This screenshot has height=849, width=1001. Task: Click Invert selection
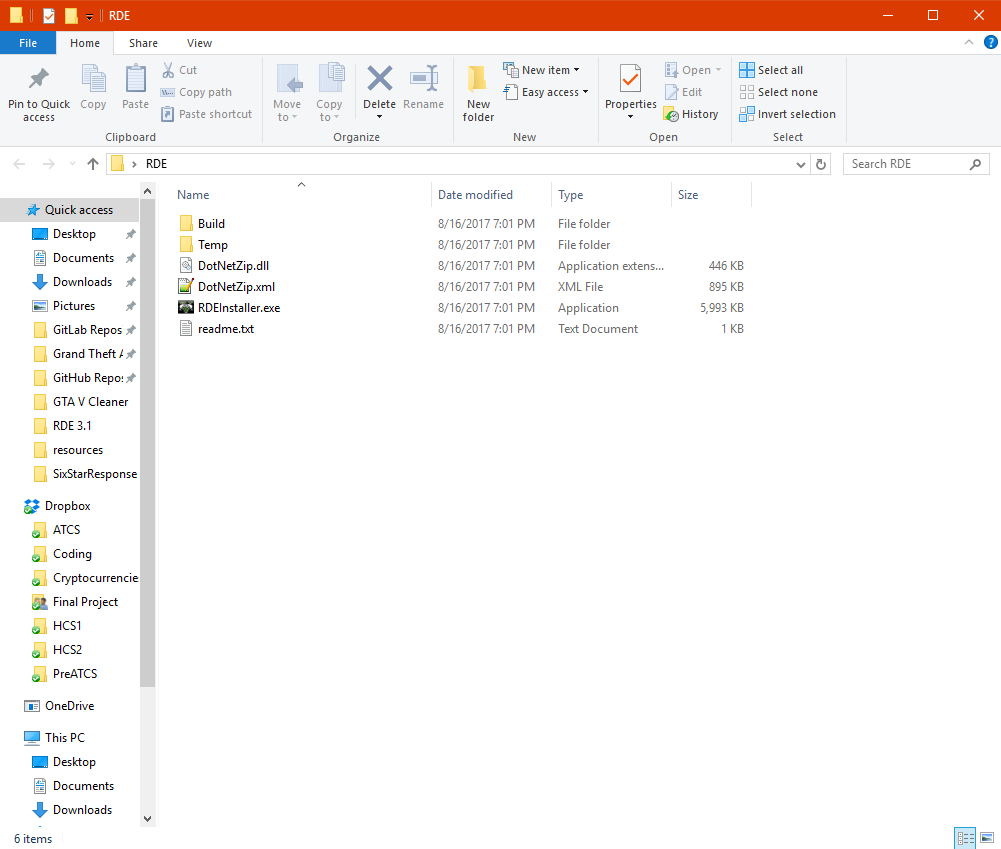(787, 114)
